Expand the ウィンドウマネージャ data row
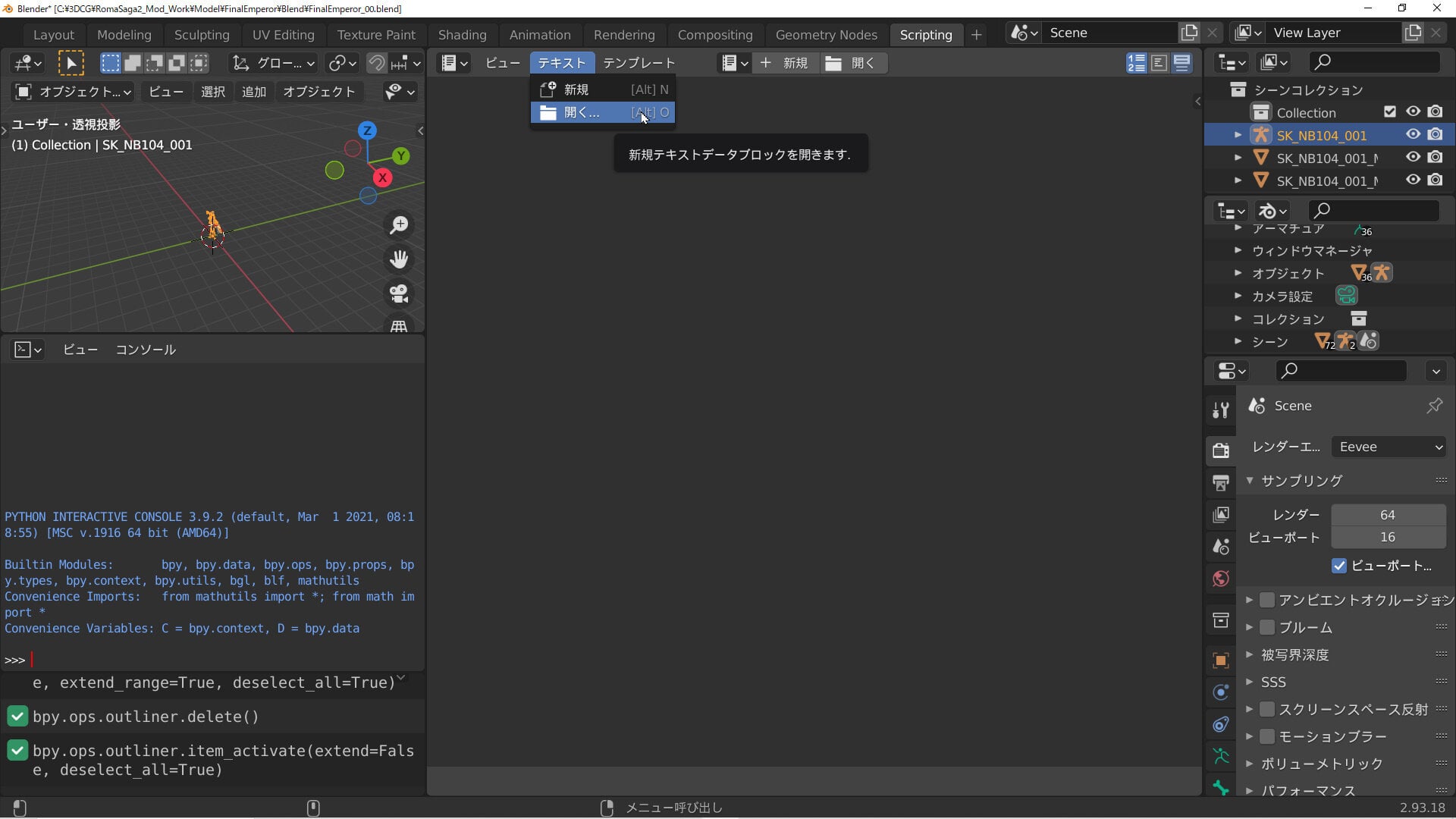The width and height of the screenshot is (1456, 819). 1238,249
